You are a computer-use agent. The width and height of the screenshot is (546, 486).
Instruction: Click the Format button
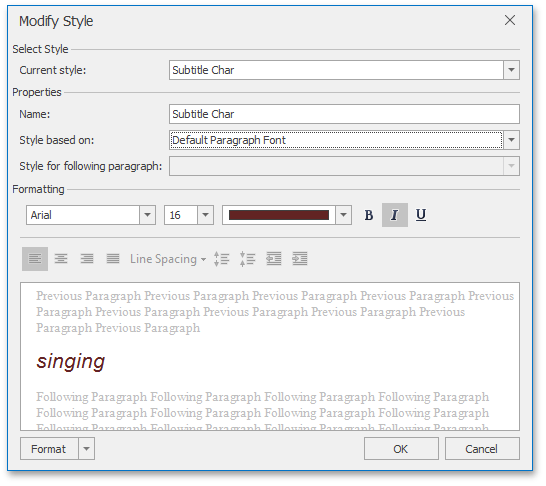(49, 449)
